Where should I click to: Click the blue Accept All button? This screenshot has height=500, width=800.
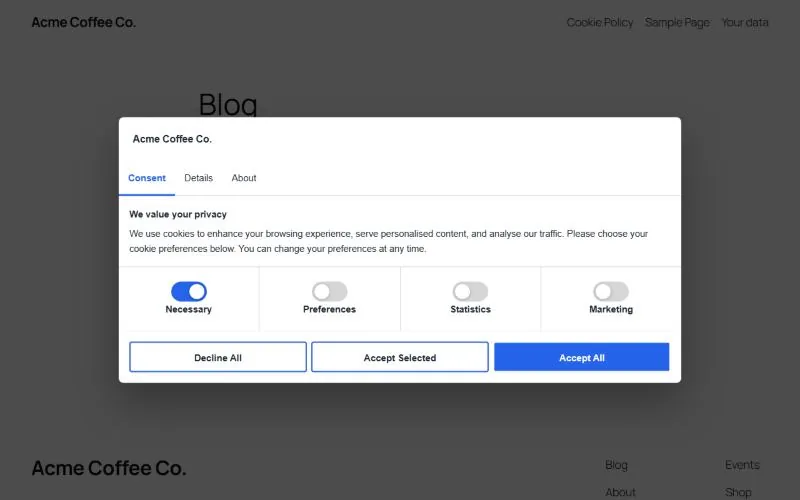click(582, 357)
